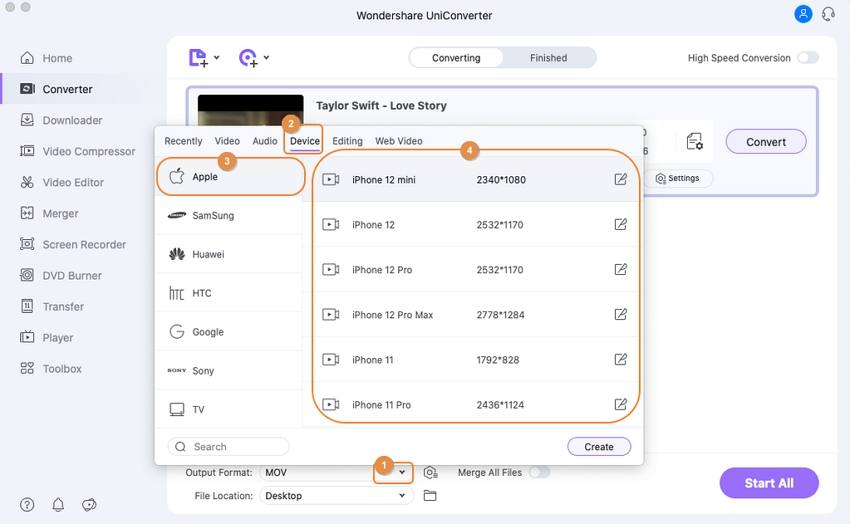850x524 pixels.
Task: Open the notifications bell icon
Action: pos(58,504)
